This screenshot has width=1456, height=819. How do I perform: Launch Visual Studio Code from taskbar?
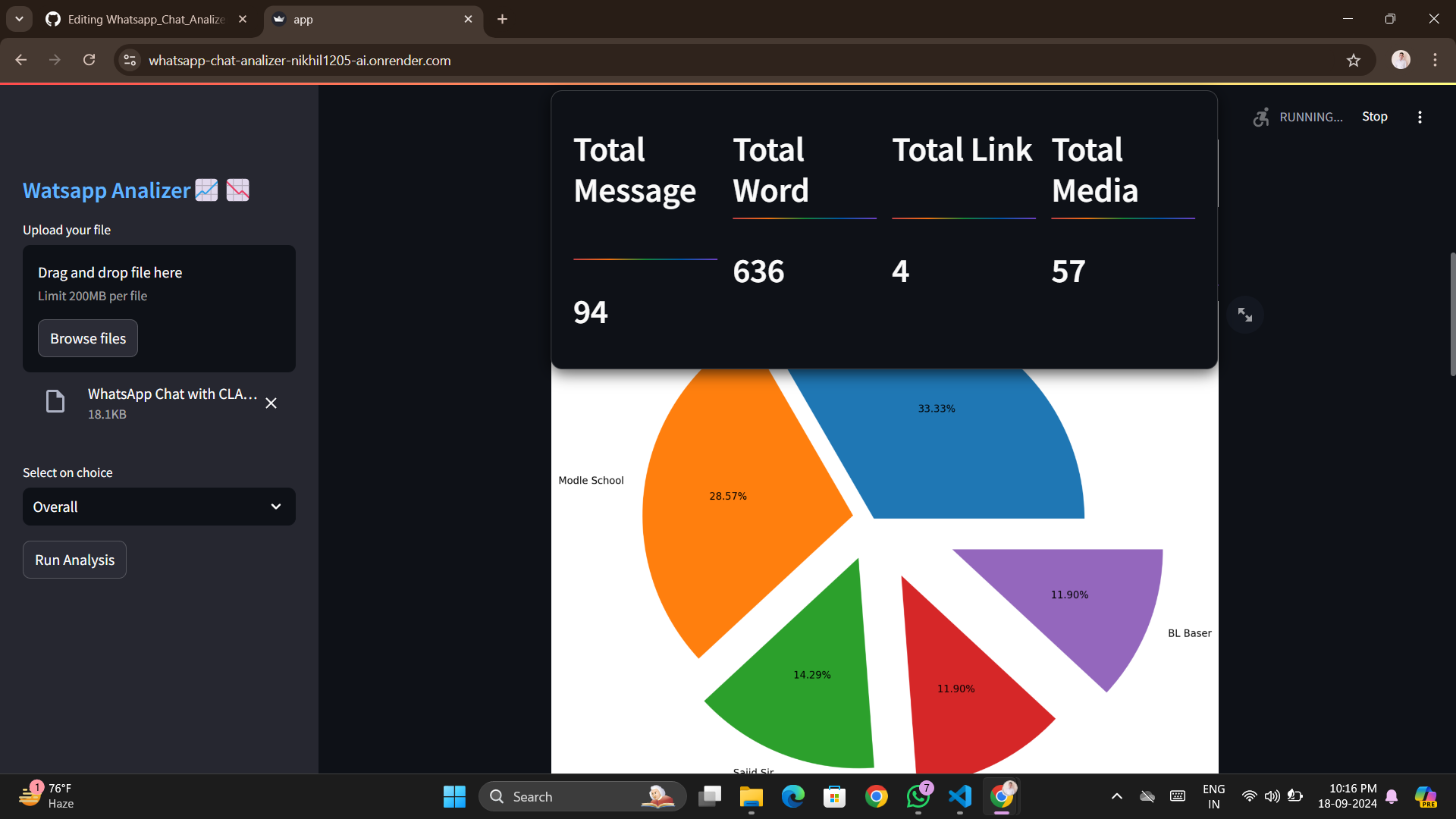(959, 796)
